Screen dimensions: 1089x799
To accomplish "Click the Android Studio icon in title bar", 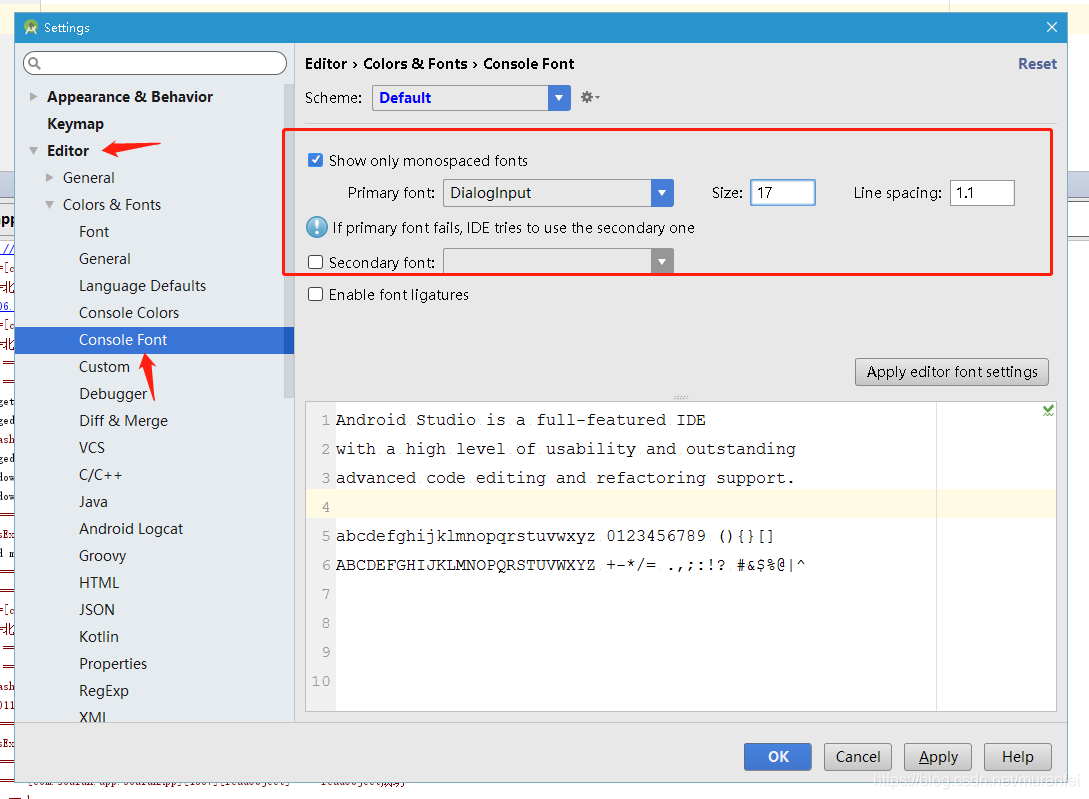I will pyautogui.click(x=31, y=27).
